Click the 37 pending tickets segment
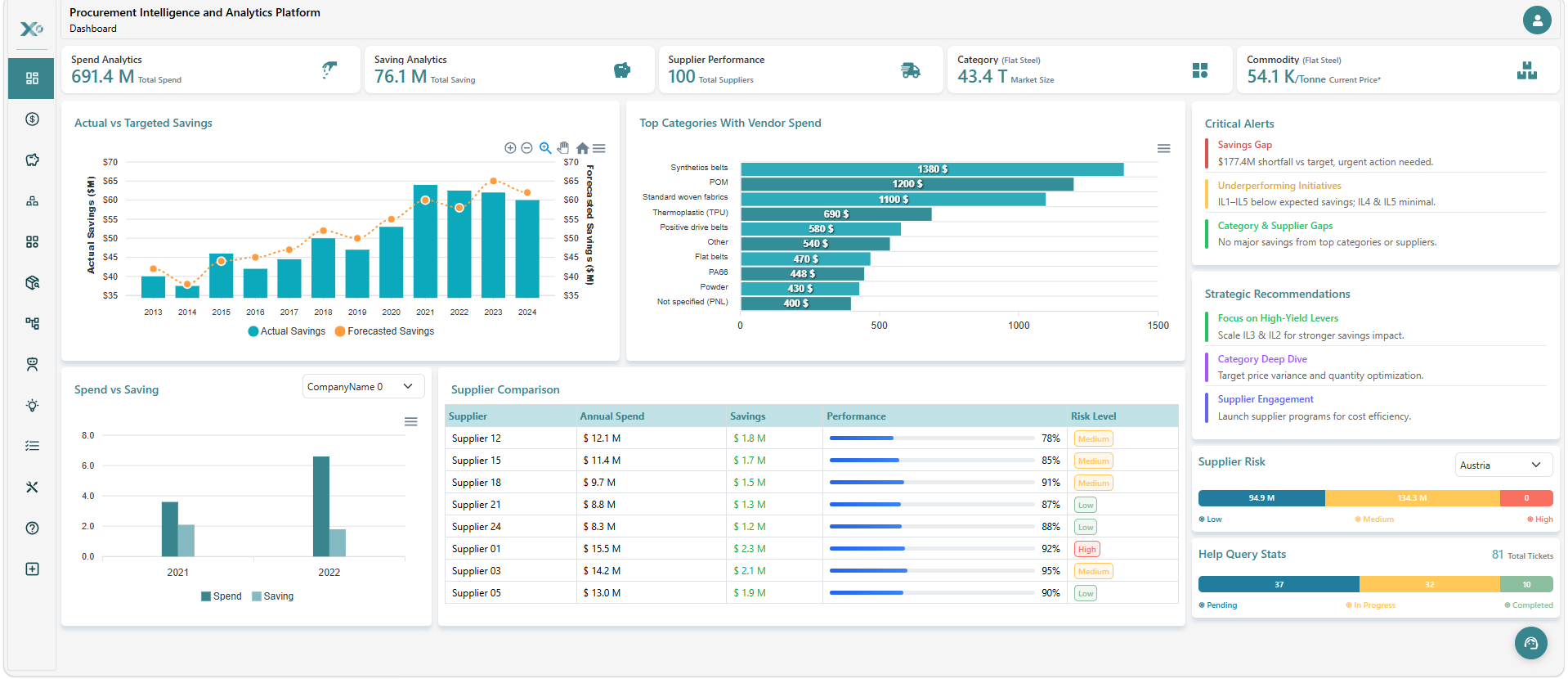The width and height of the screenshot is (1568, 679). pyautogui.click(x=1279, y=584)
